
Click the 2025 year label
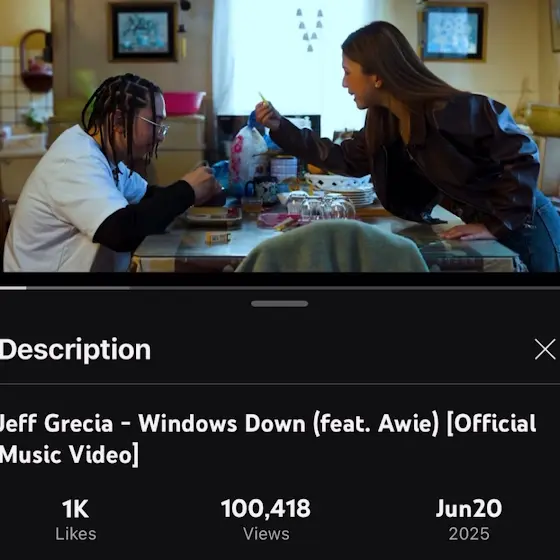[x=469, y=534]
